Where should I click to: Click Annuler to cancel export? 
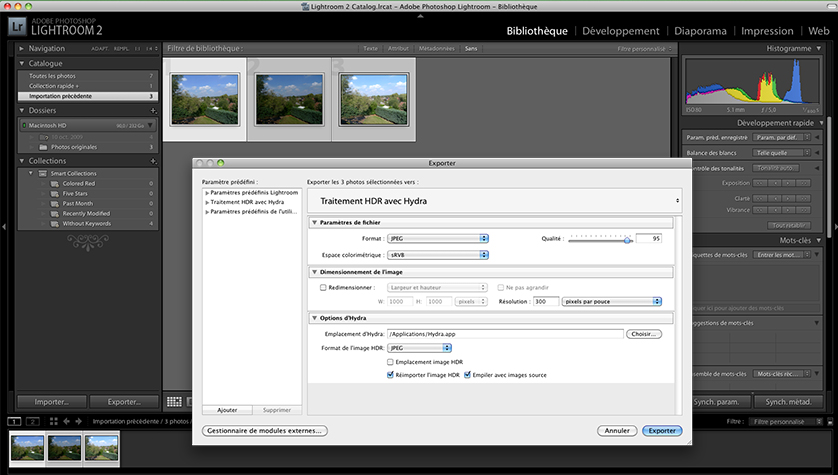(617, 431)
